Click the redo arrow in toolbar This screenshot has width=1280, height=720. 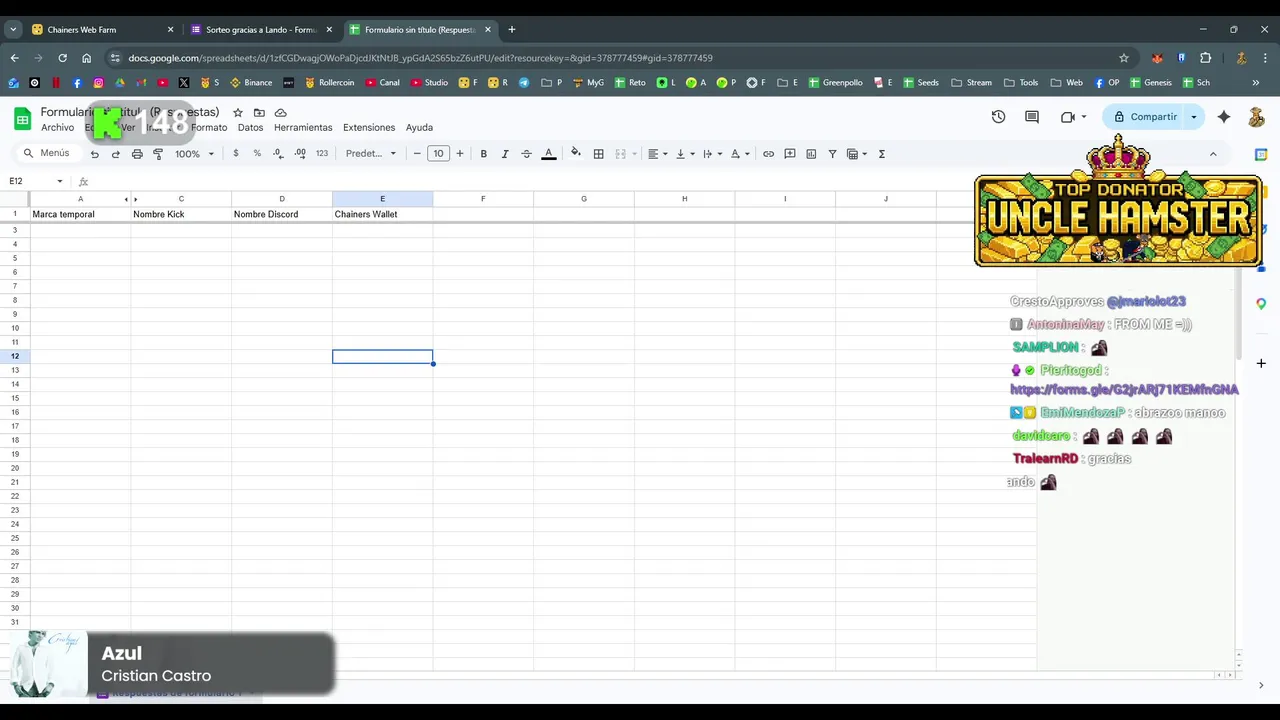116,154
